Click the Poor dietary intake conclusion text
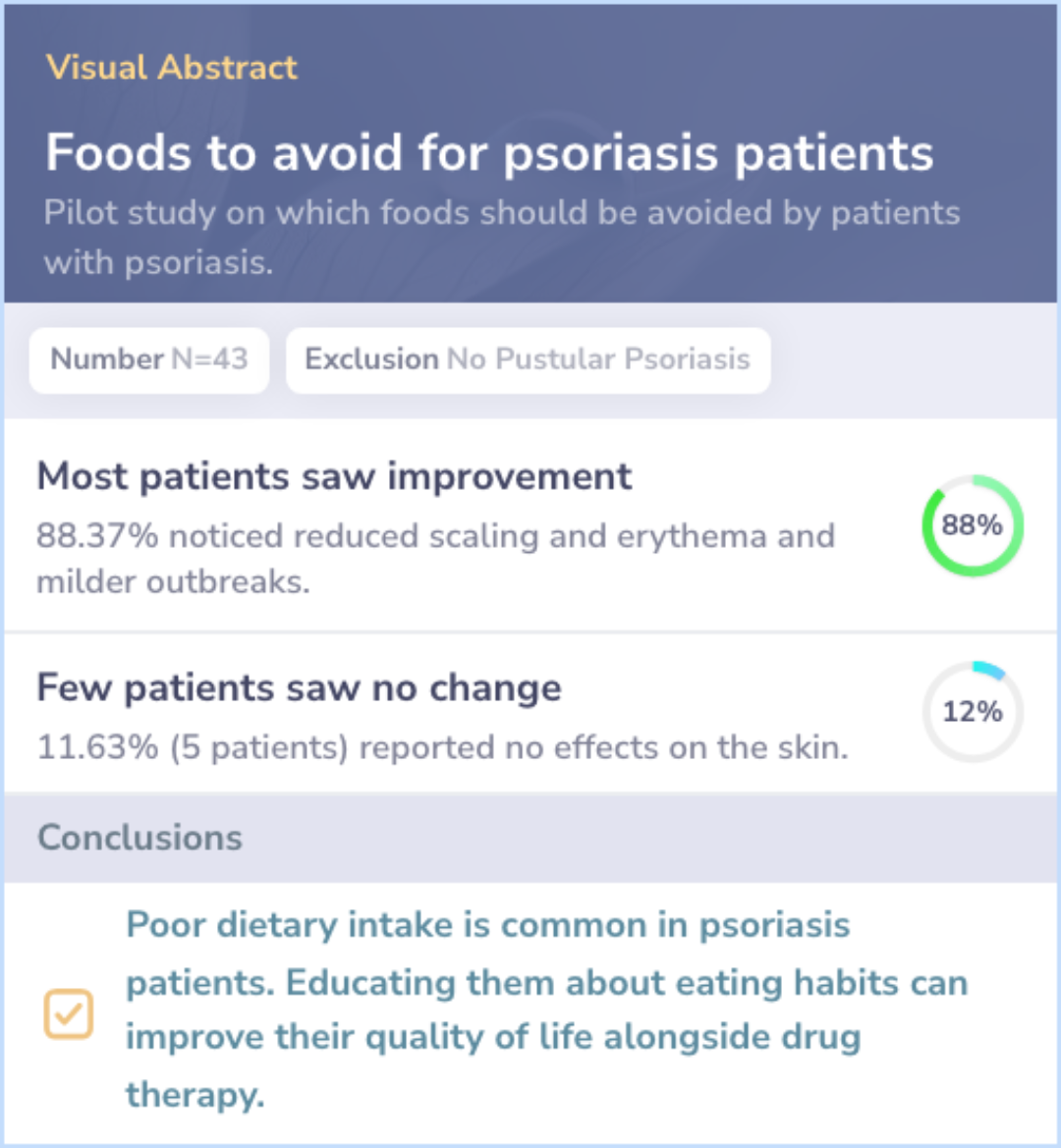Image resolution: width=1061 pixels, height=1148 pixels. [x=547, y=1010]
